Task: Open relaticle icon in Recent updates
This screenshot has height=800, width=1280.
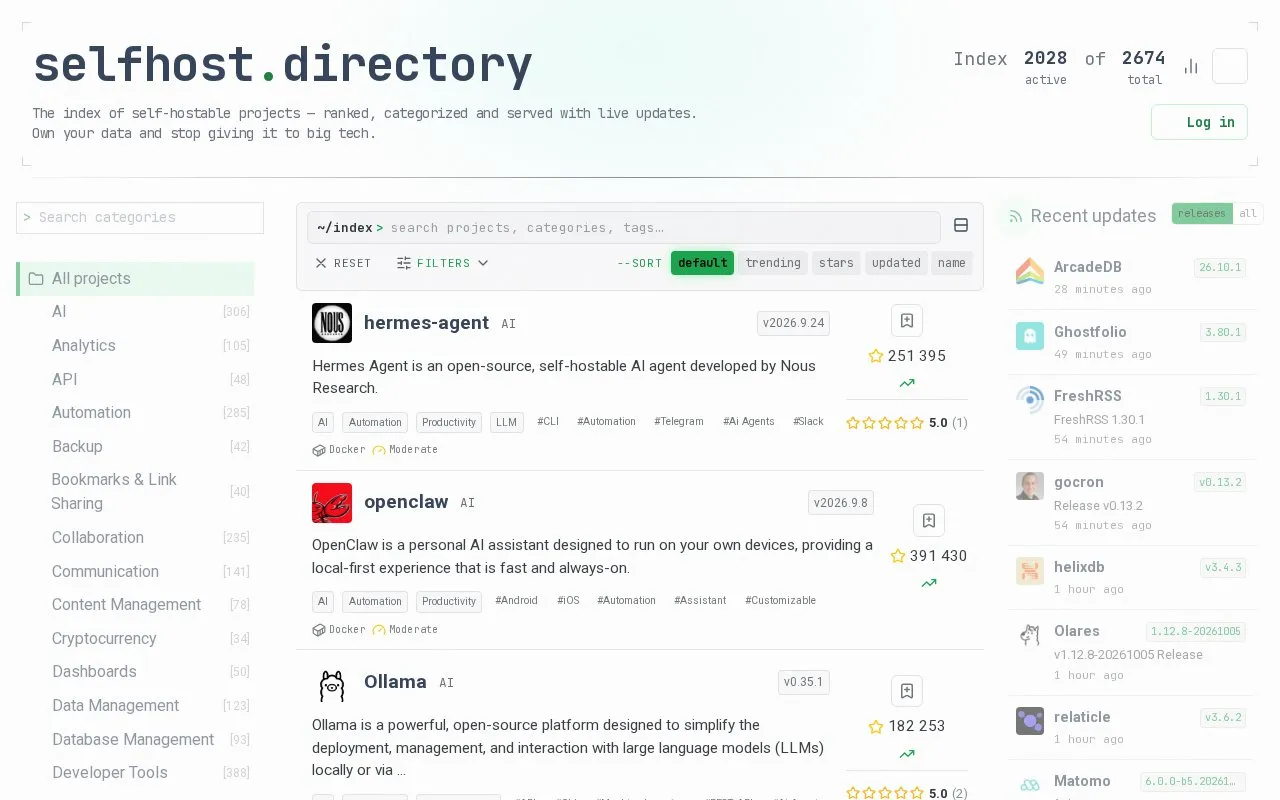Action: pos(1030,721)
